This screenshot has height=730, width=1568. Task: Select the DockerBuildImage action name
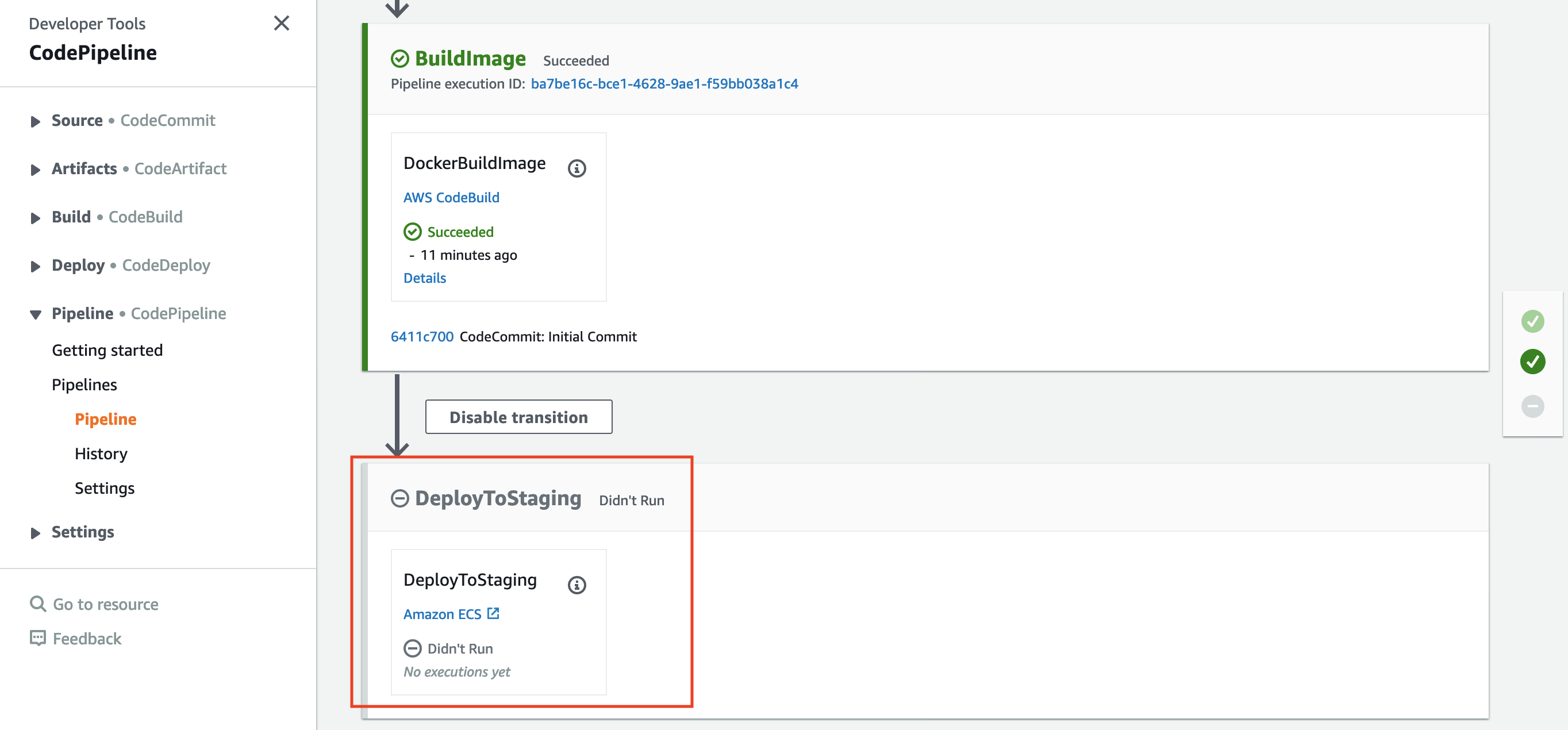coord(474,163)
